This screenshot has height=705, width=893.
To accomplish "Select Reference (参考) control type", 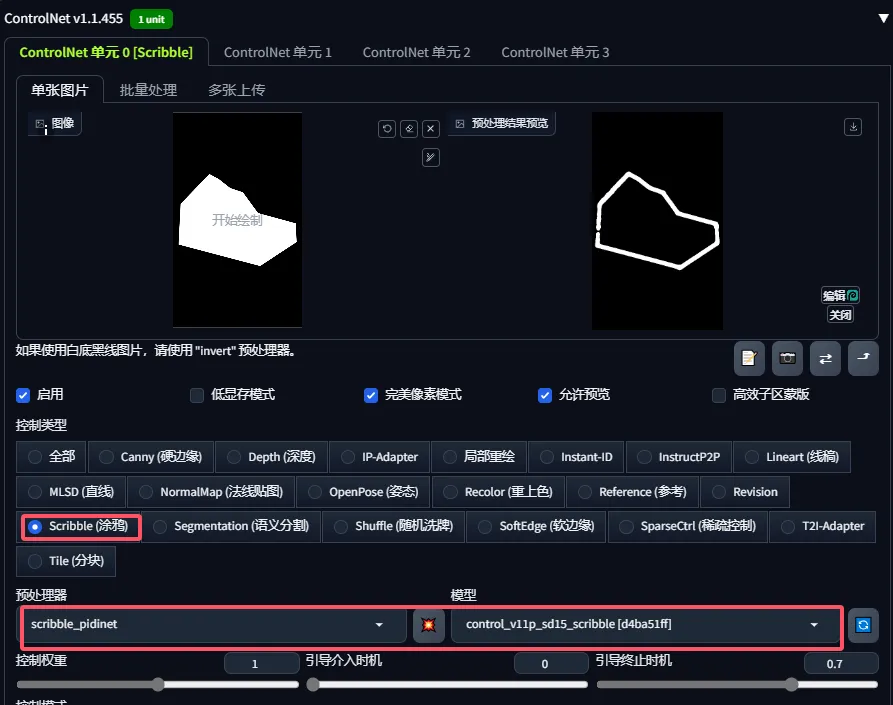I will pos(632,492).
